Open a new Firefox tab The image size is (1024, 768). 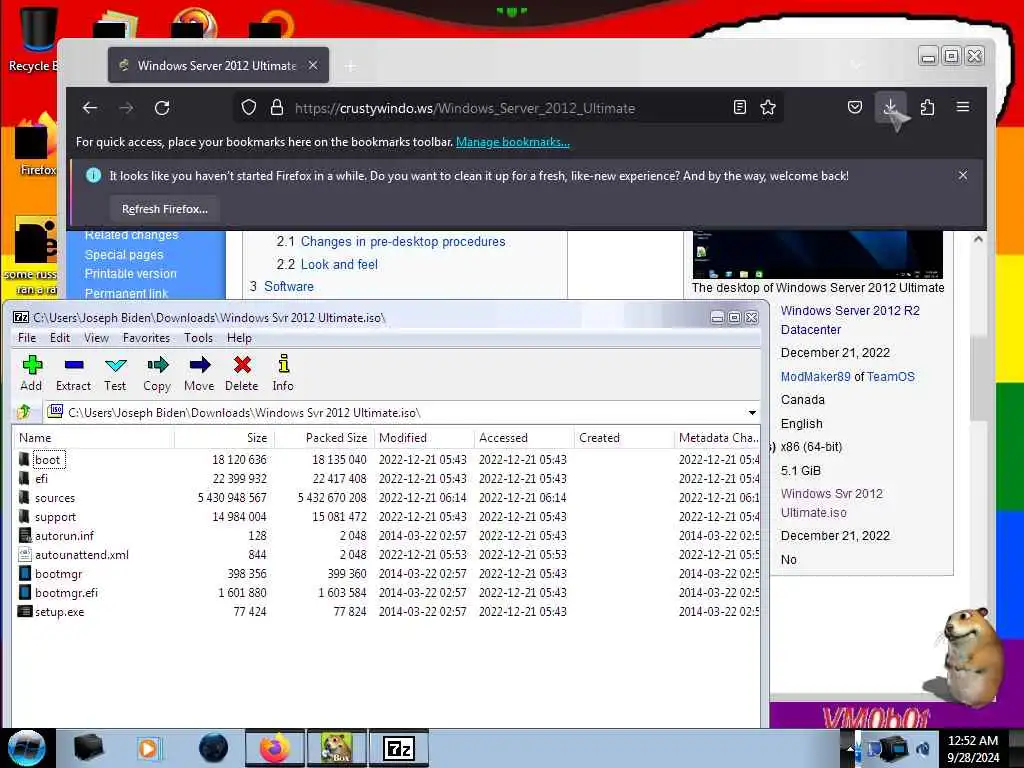(x=351, y=66)
